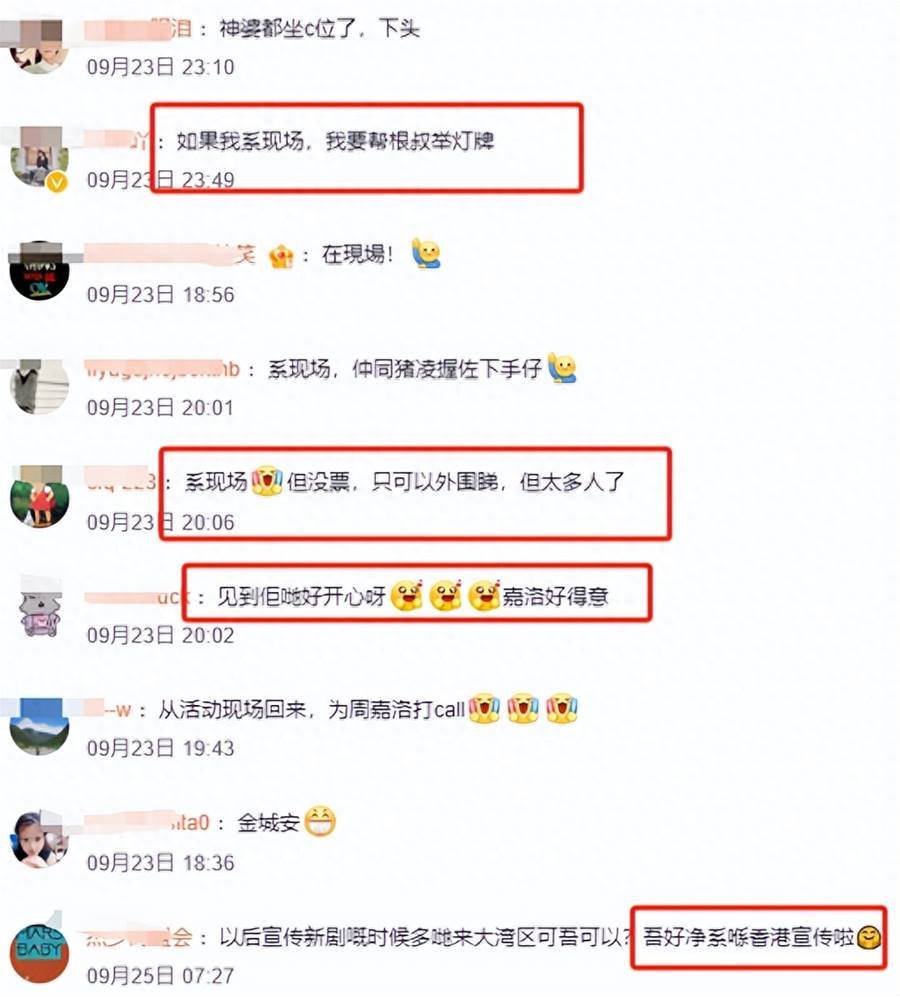Click the black hat avatar thumbnail
Viewport: 900px width, 997px height.
pos(39,270)
